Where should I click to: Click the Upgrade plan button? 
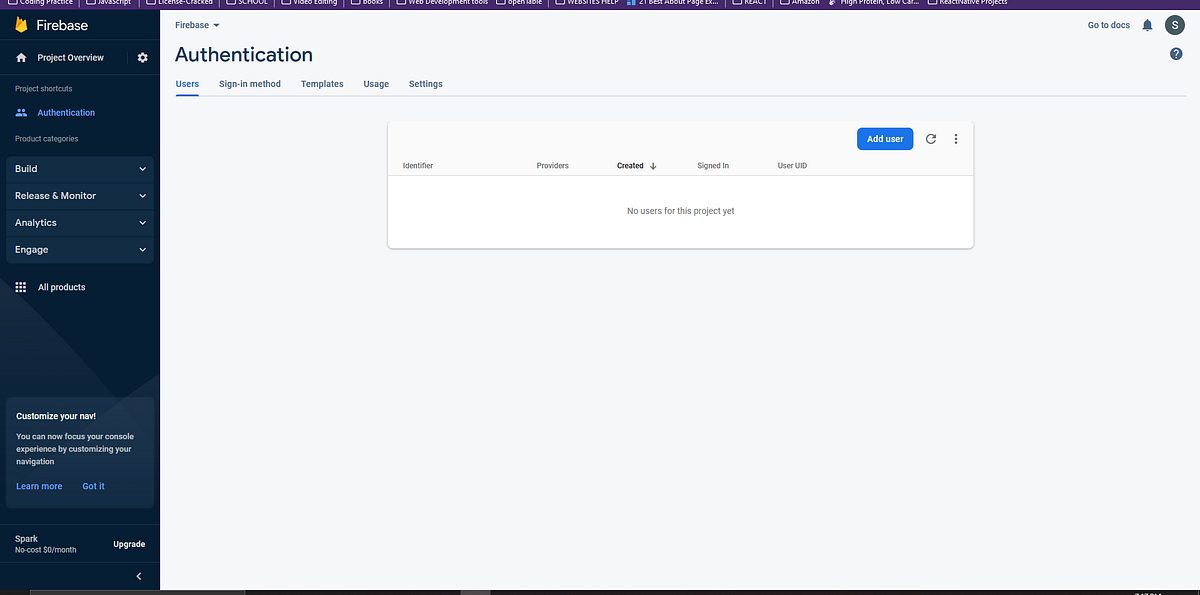tap(129, 544)
